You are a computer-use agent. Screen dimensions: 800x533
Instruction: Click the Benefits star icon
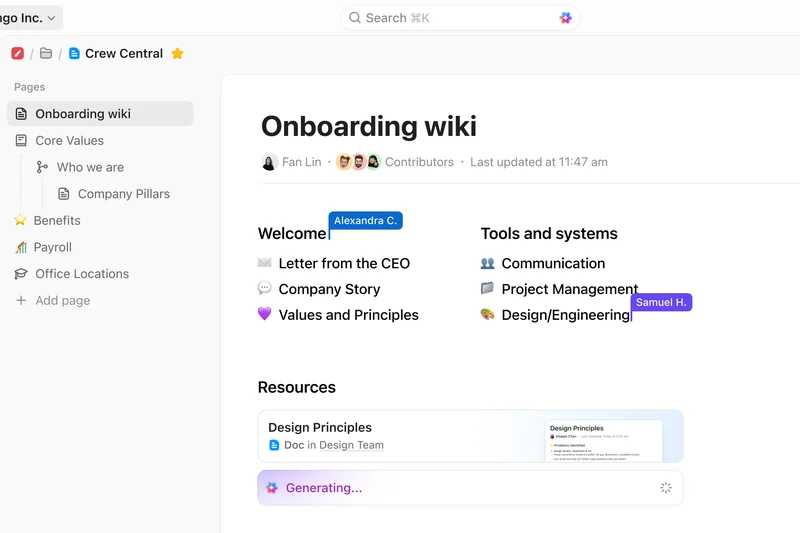[x=20, y=220]
